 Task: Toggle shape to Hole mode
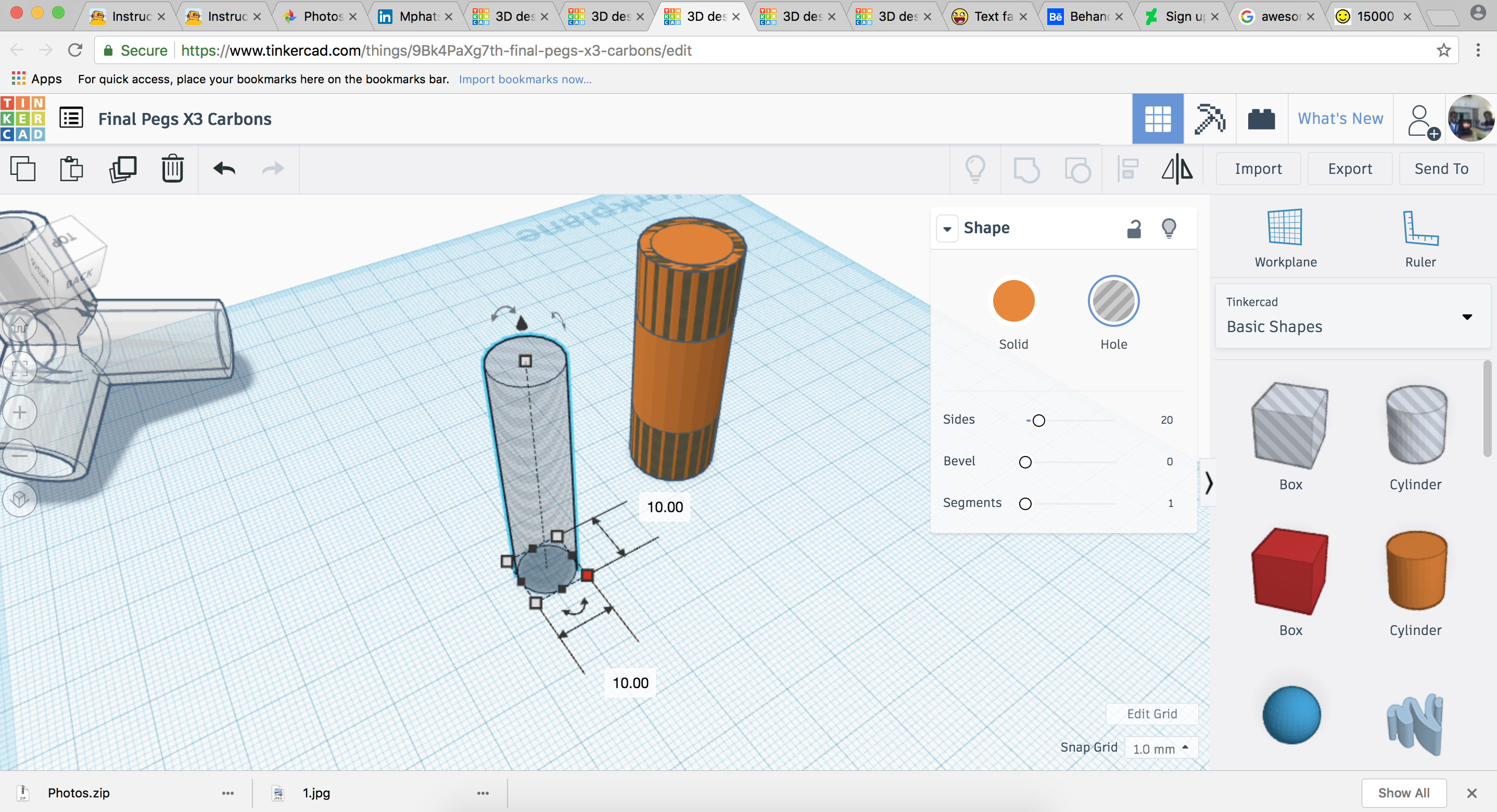pos(1112,301)
